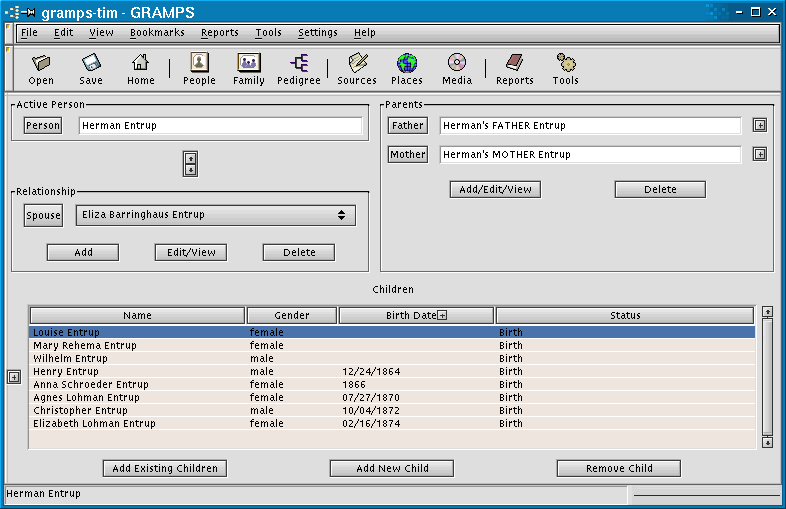Select the Agnes Lohman Entrup row
The image size is (786, 509).
point(392,398)
